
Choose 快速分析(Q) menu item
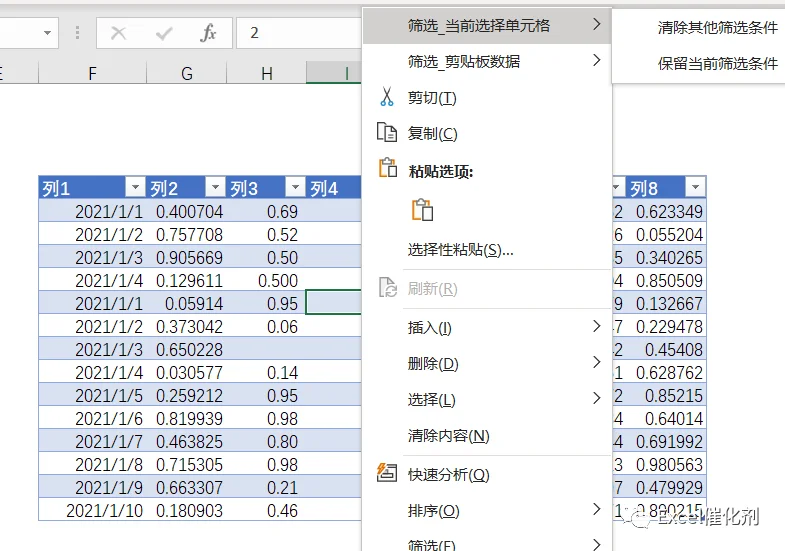tap(487, 474)
